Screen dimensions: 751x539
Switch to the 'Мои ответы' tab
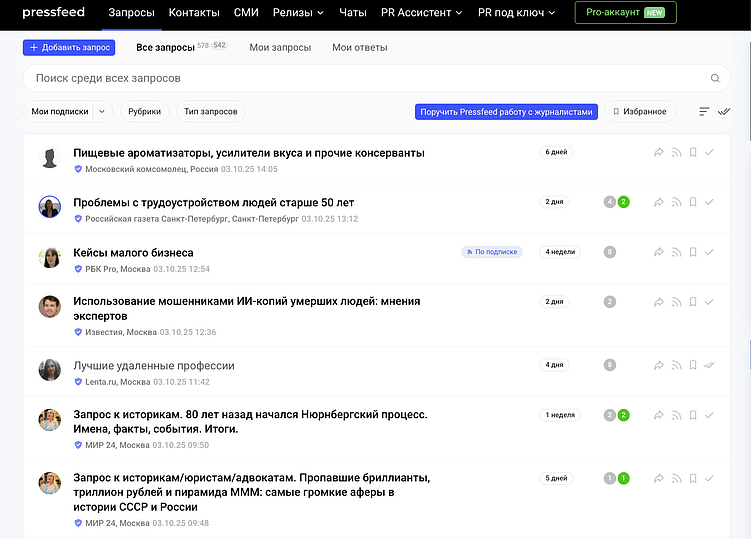(359, 48)
